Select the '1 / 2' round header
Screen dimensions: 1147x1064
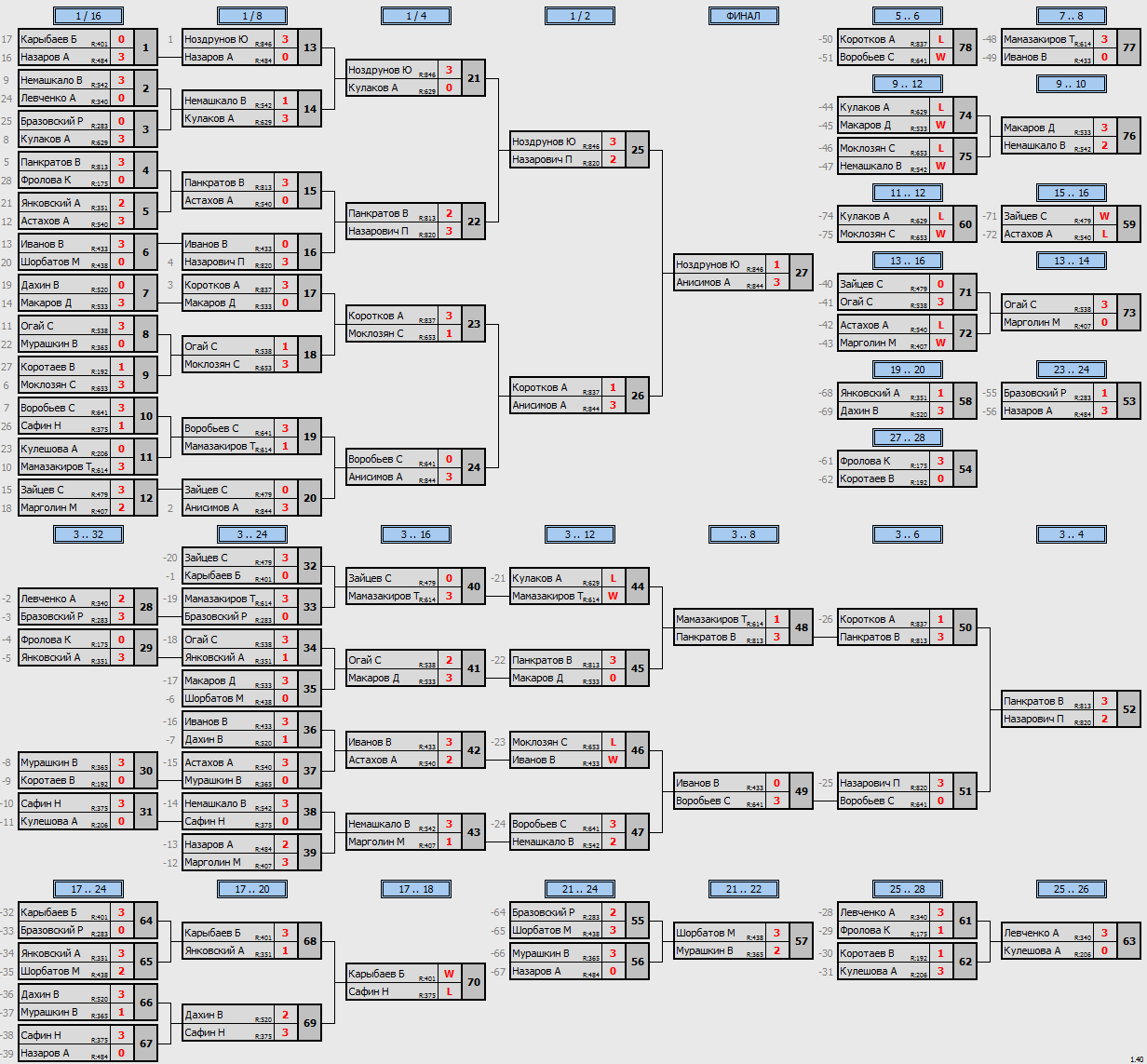(580, 16)
